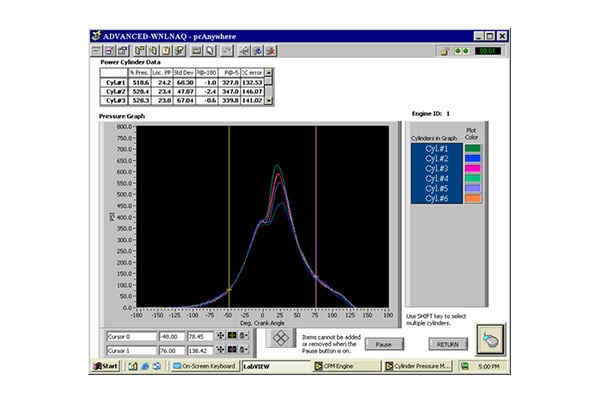
Task: Click the large mouse icon button
Action: point(491,340)
